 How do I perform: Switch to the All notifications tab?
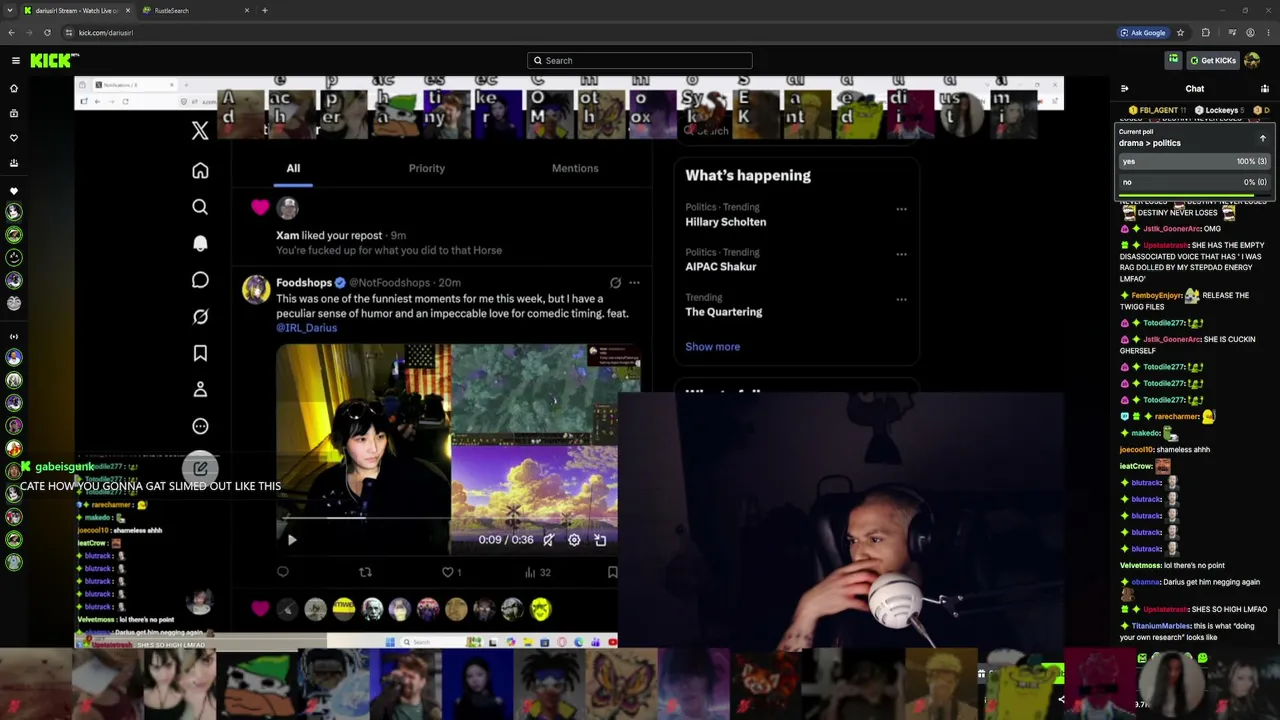click(293, 168)
